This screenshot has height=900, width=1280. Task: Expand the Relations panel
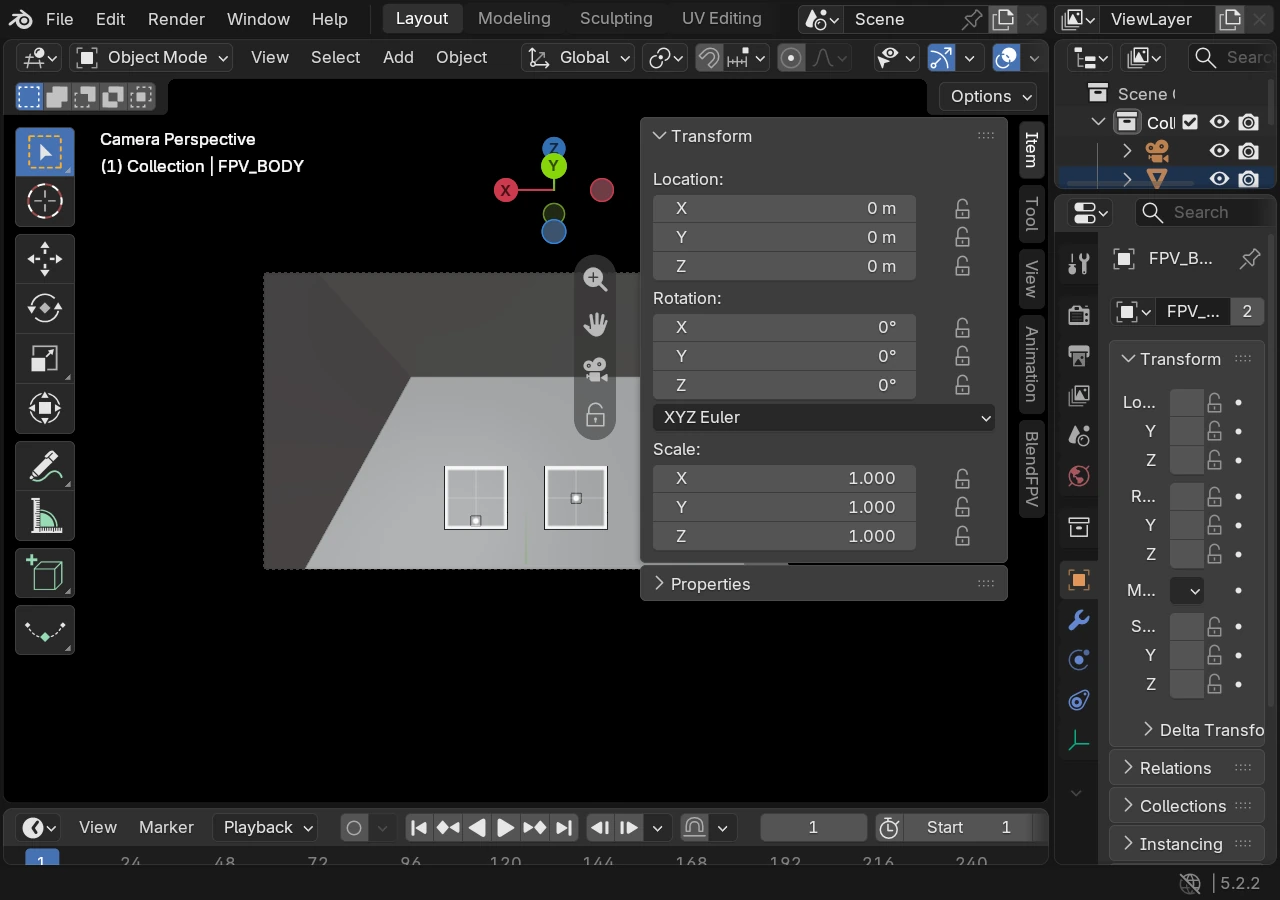point(1187,768)
